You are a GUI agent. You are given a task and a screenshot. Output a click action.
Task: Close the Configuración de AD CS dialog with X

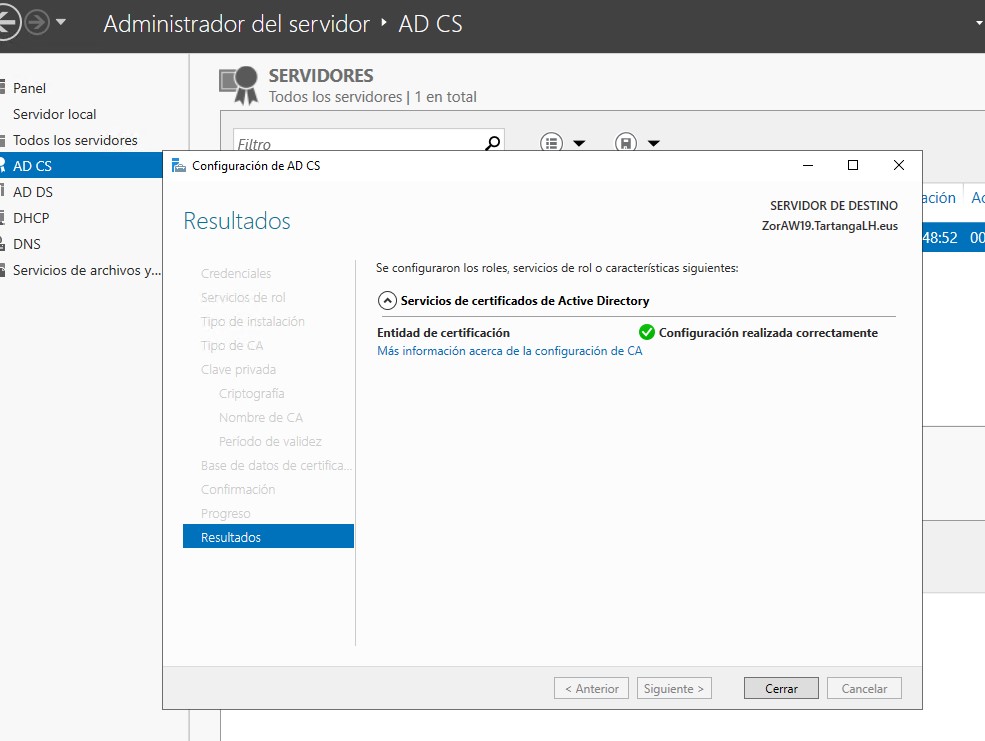[899, 165]
